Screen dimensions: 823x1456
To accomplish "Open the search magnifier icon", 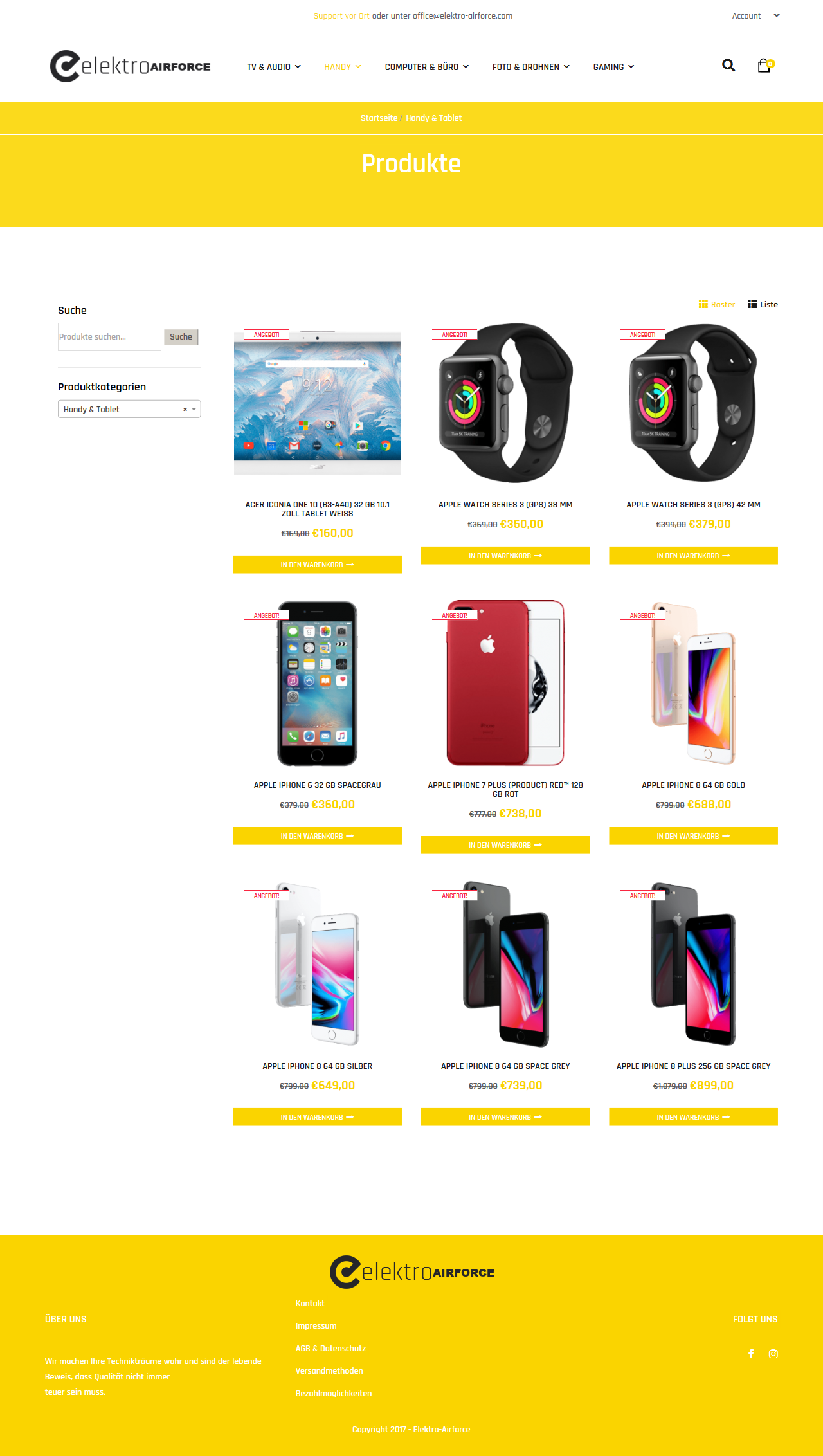I will tap(728, 66).
